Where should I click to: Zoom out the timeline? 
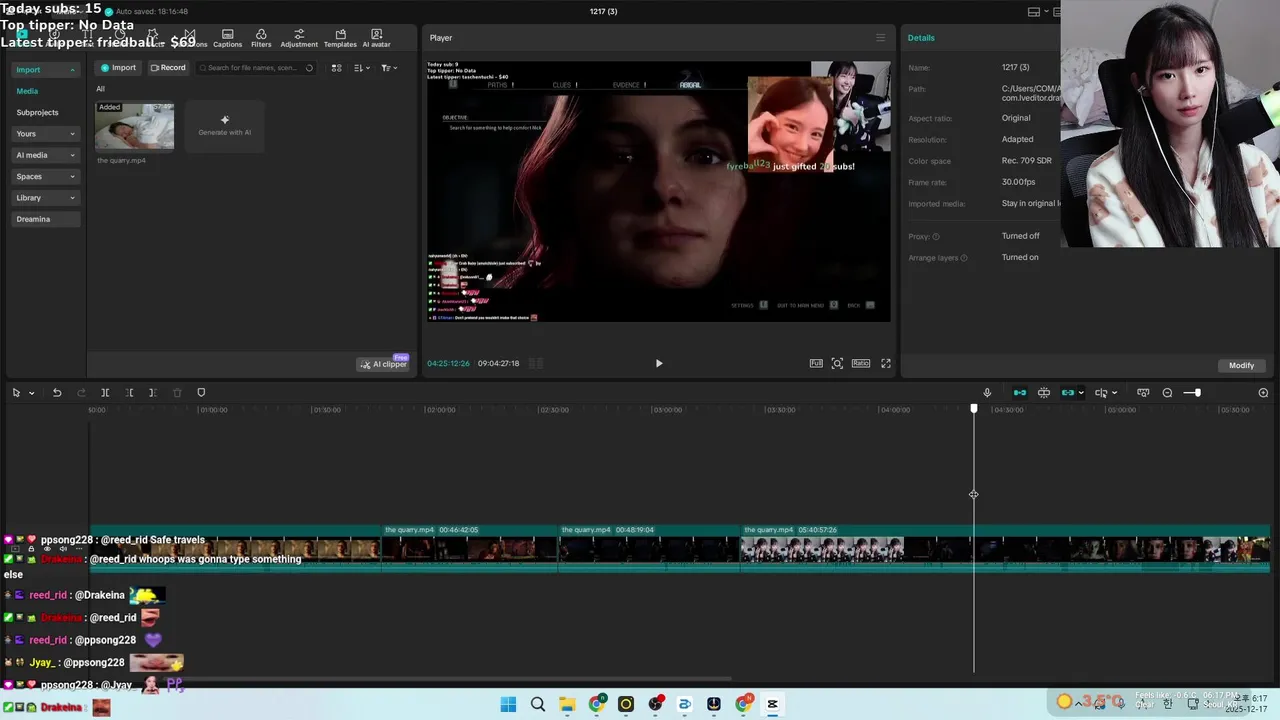[x=1167, y=393]
